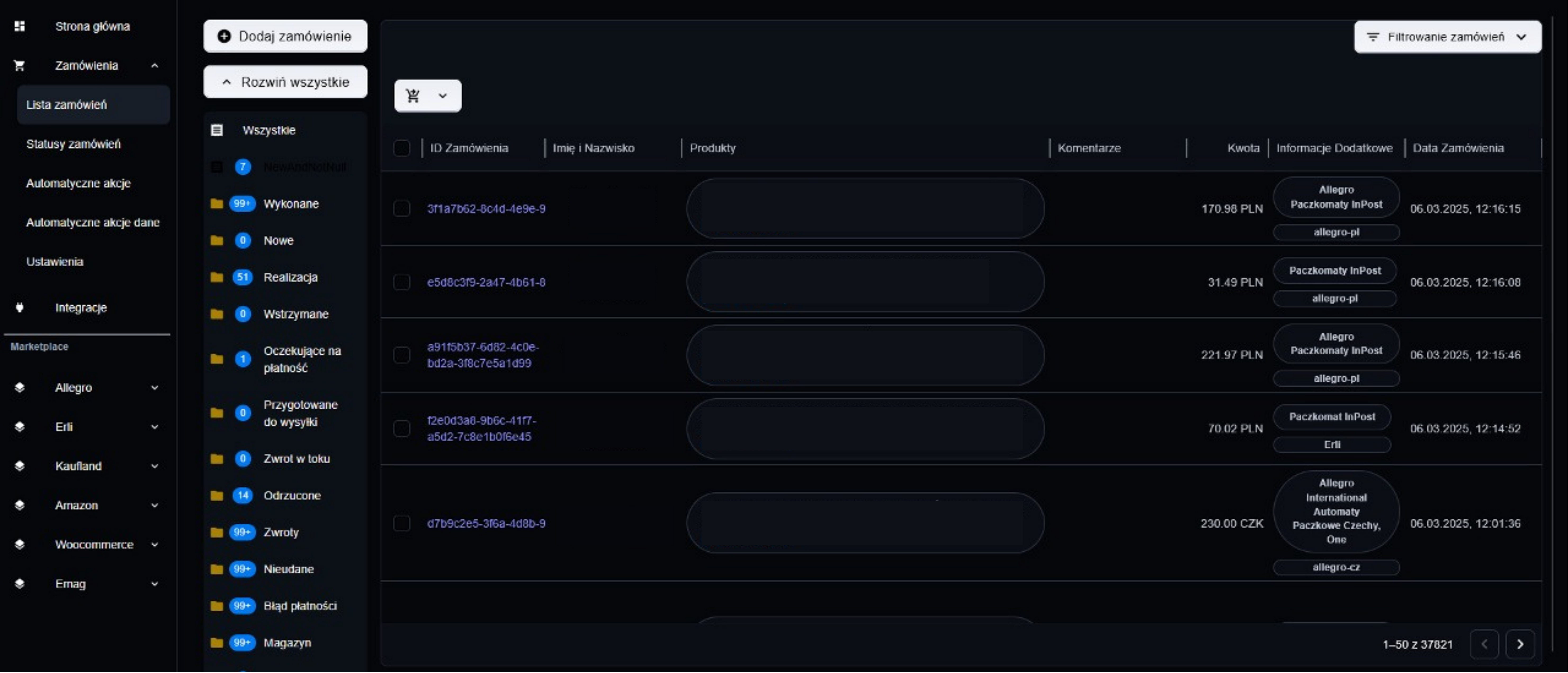Screen dimensions: 1568x673
Task: Click the previous page arrow button
Action: coord(1484,644)
